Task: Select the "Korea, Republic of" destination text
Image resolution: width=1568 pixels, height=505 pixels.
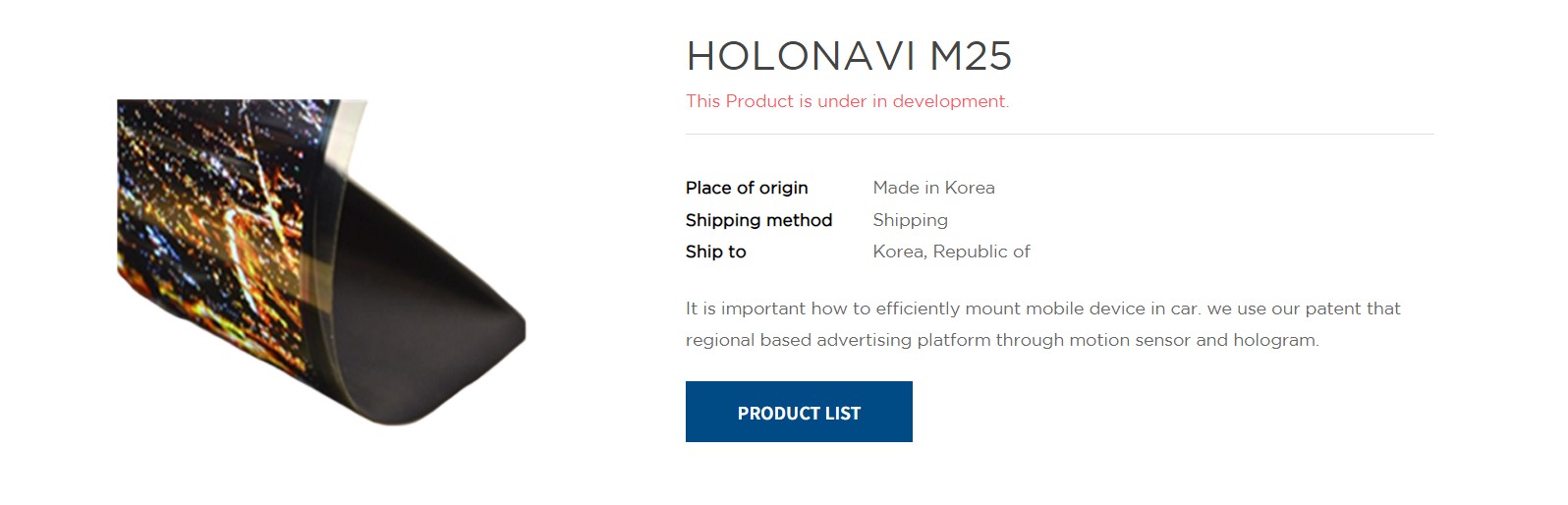Action: click(x=951, y=252)
